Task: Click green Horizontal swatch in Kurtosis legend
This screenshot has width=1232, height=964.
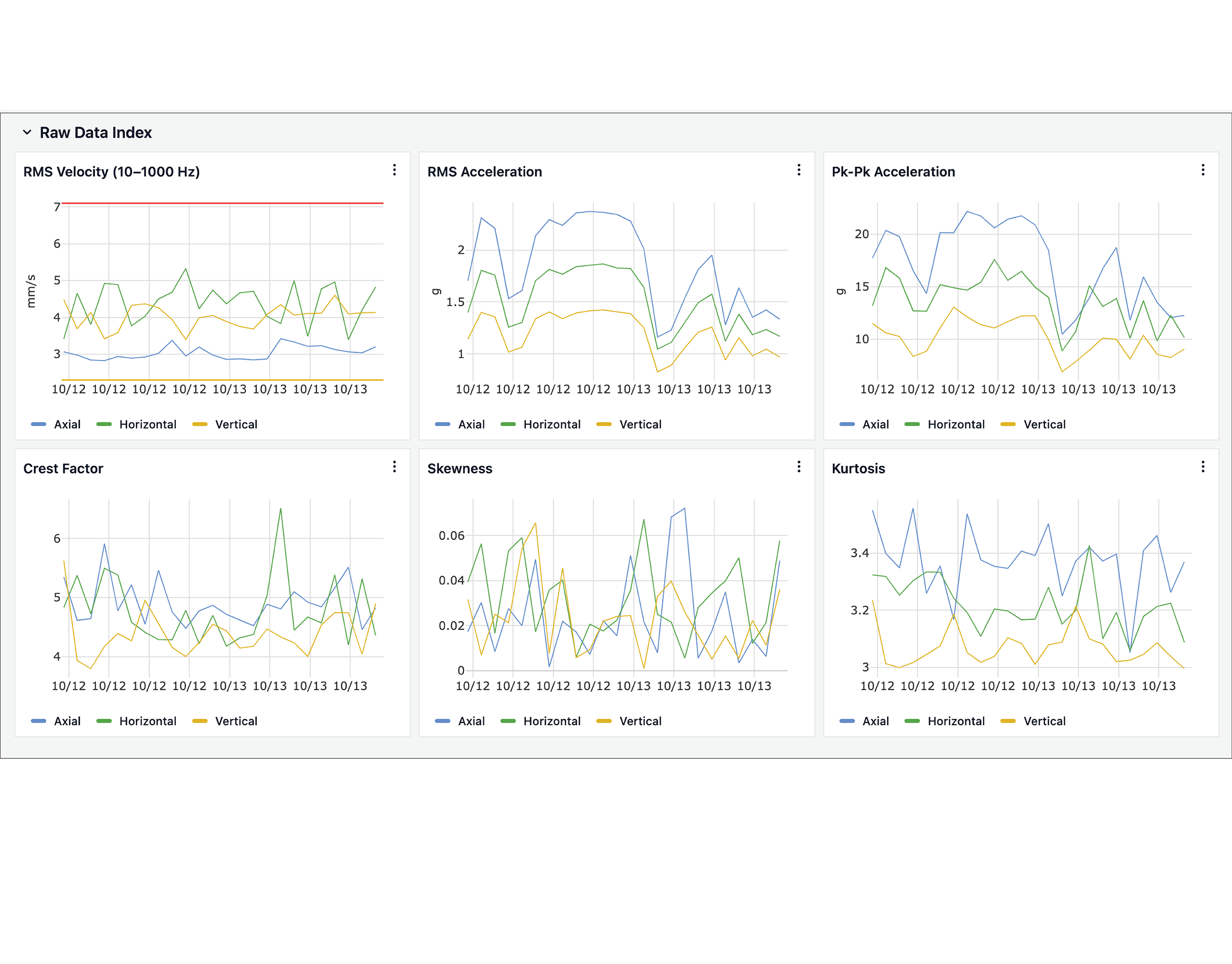Action: (x=912, y=721)
